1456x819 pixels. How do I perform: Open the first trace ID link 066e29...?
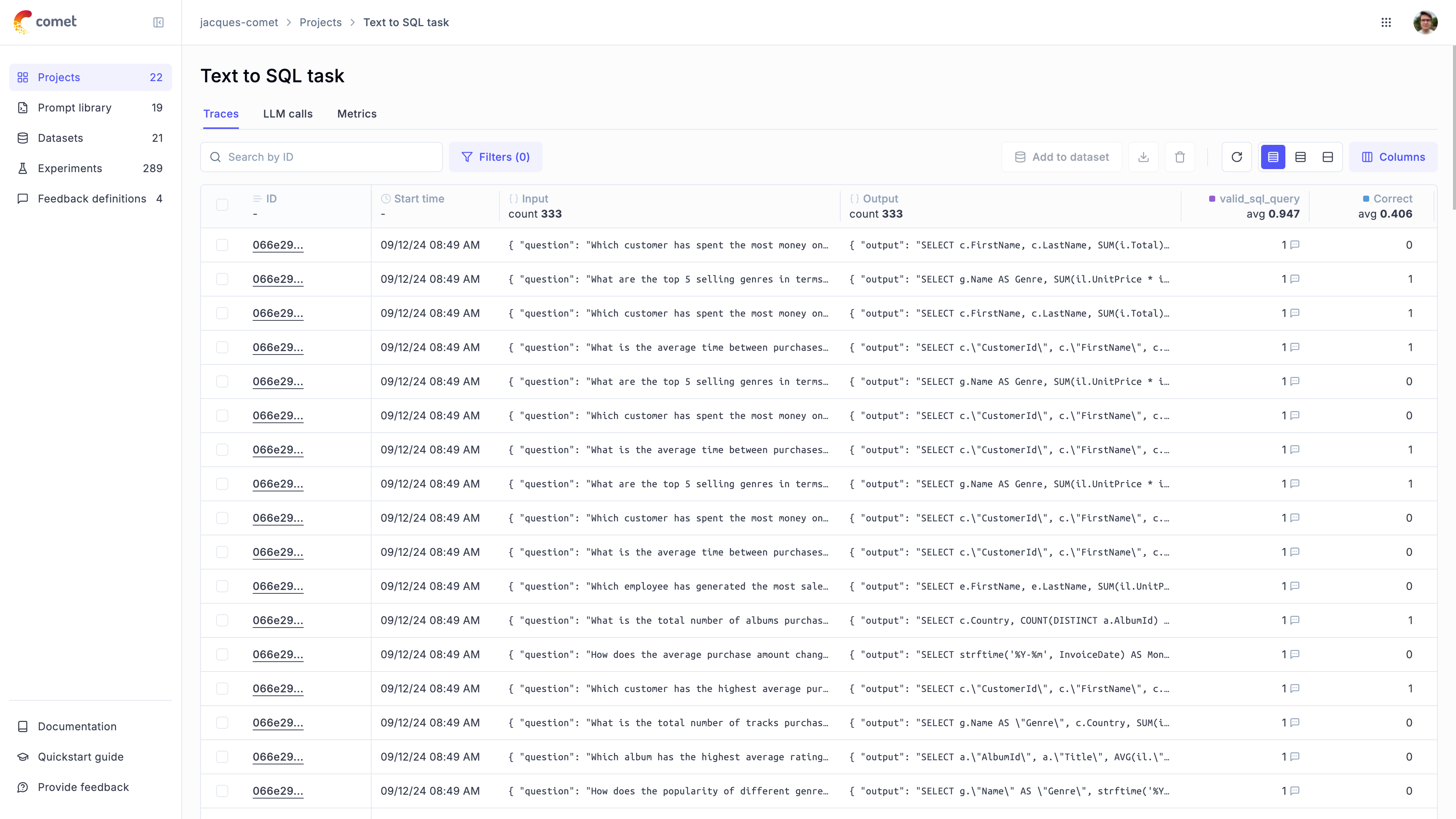278,245
